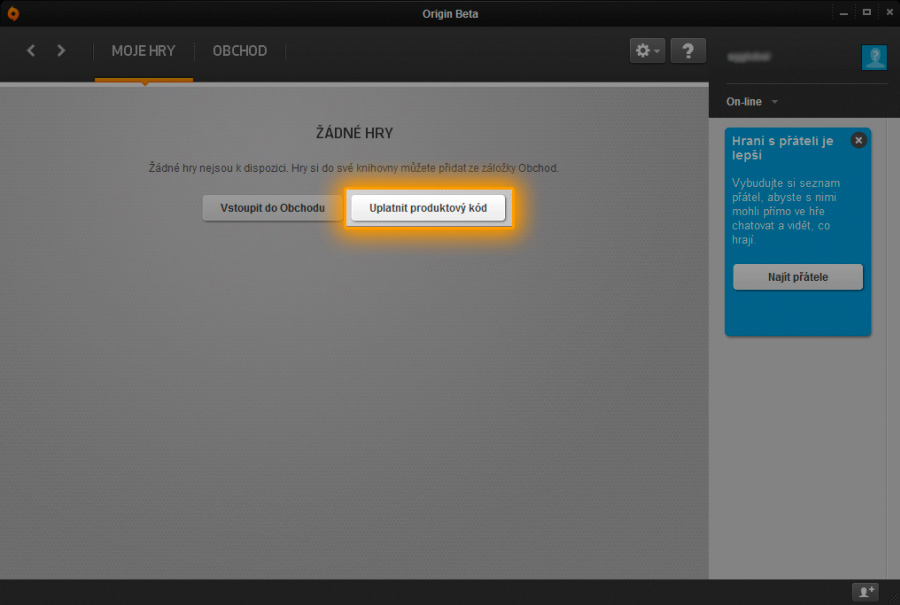Click the blurred username text

point(748,57)
